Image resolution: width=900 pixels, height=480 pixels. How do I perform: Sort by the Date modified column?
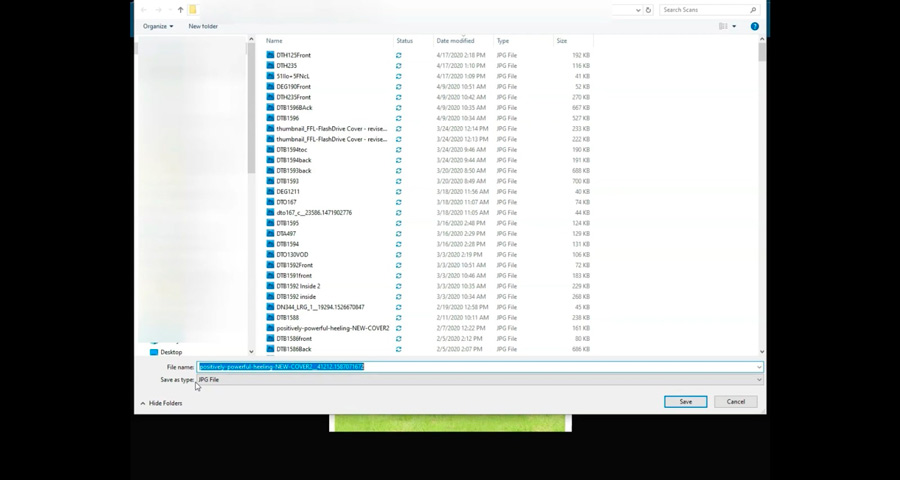click(455, 41)
